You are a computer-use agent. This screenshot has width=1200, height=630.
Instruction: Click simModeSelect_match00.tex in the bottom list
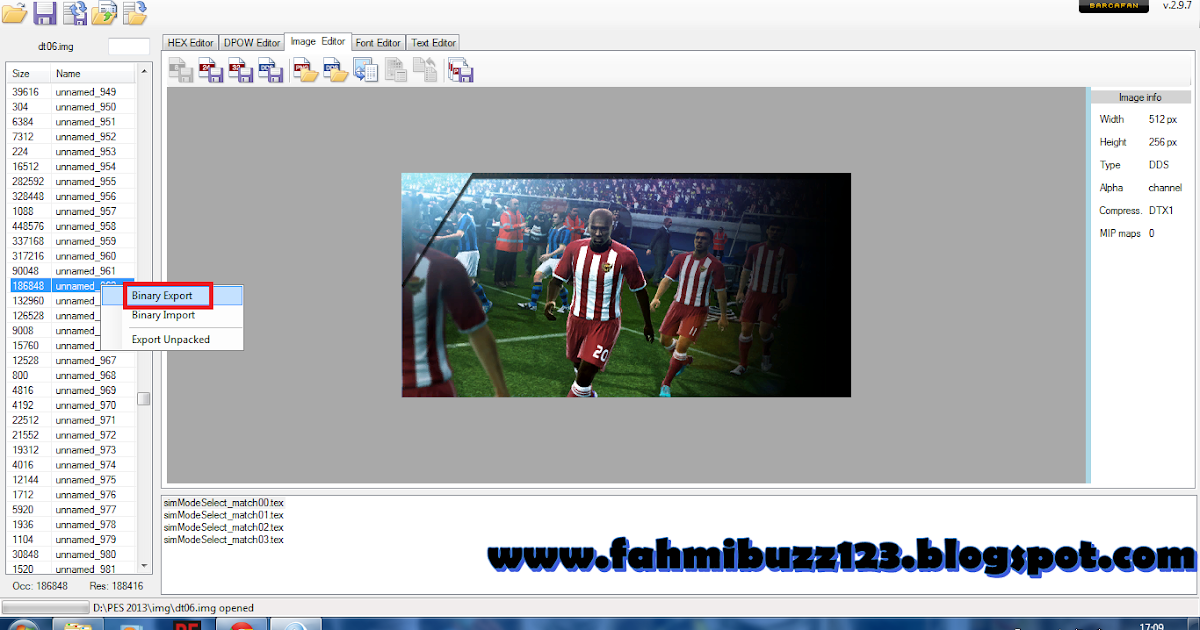tap(224, 502)
